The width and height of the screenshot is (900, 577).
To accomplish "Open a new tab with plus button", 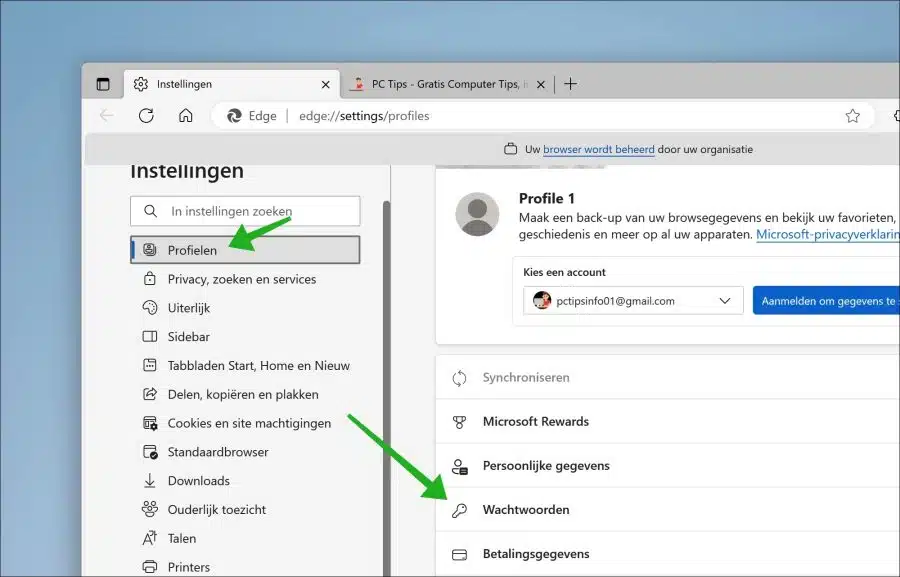I will tap(571, 84).
